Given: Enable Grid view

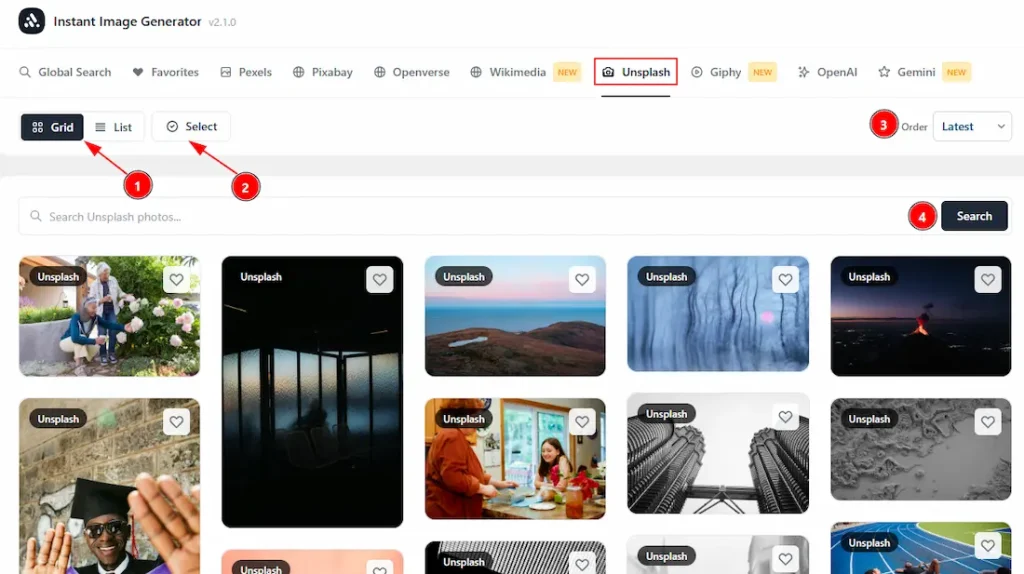Looking at the screenshot, I should pyautogui.click(x=52, y=127).
